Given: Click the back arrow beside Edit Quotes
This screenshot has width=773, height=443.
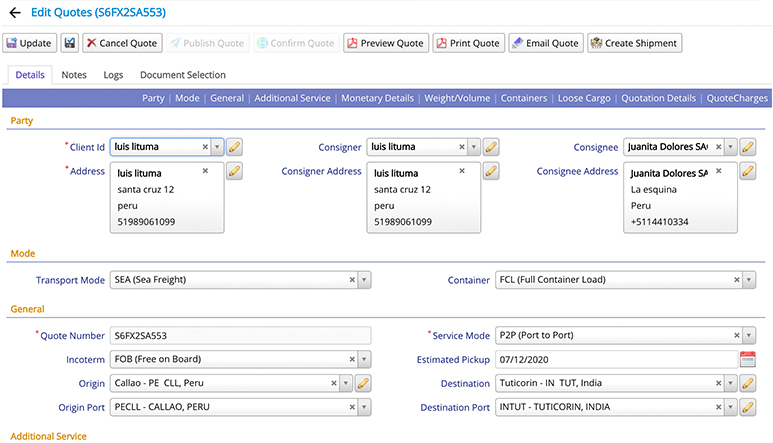Looking at the screenshot, I should [14, 13].
